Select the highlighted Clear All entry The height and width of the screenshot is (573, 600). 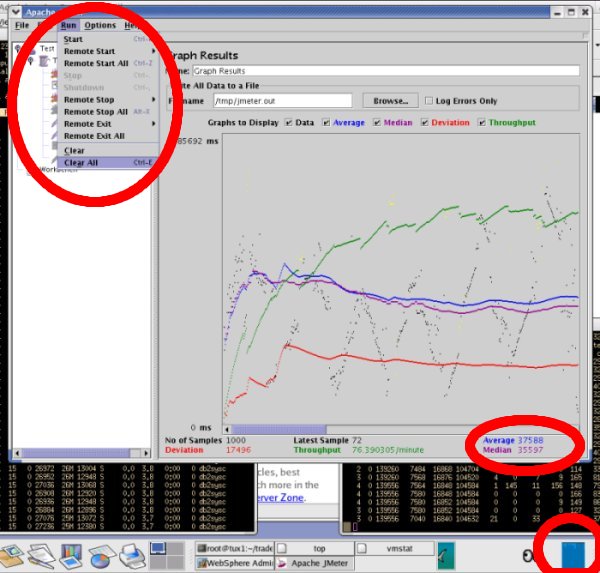coord(108,163)
